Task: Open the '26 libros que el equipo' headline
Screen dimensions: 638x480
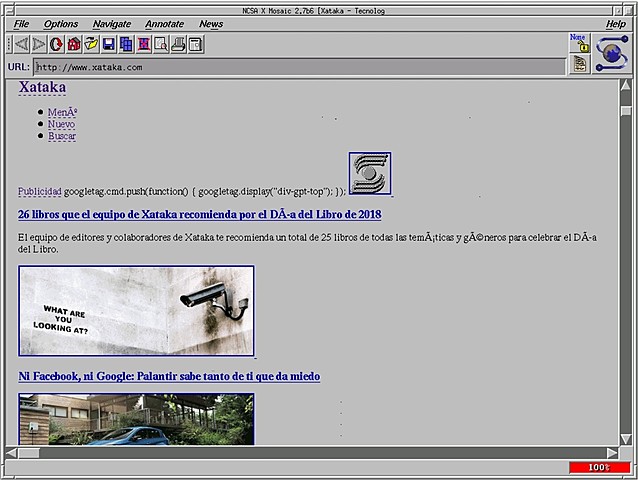Action: coord(200,214)
